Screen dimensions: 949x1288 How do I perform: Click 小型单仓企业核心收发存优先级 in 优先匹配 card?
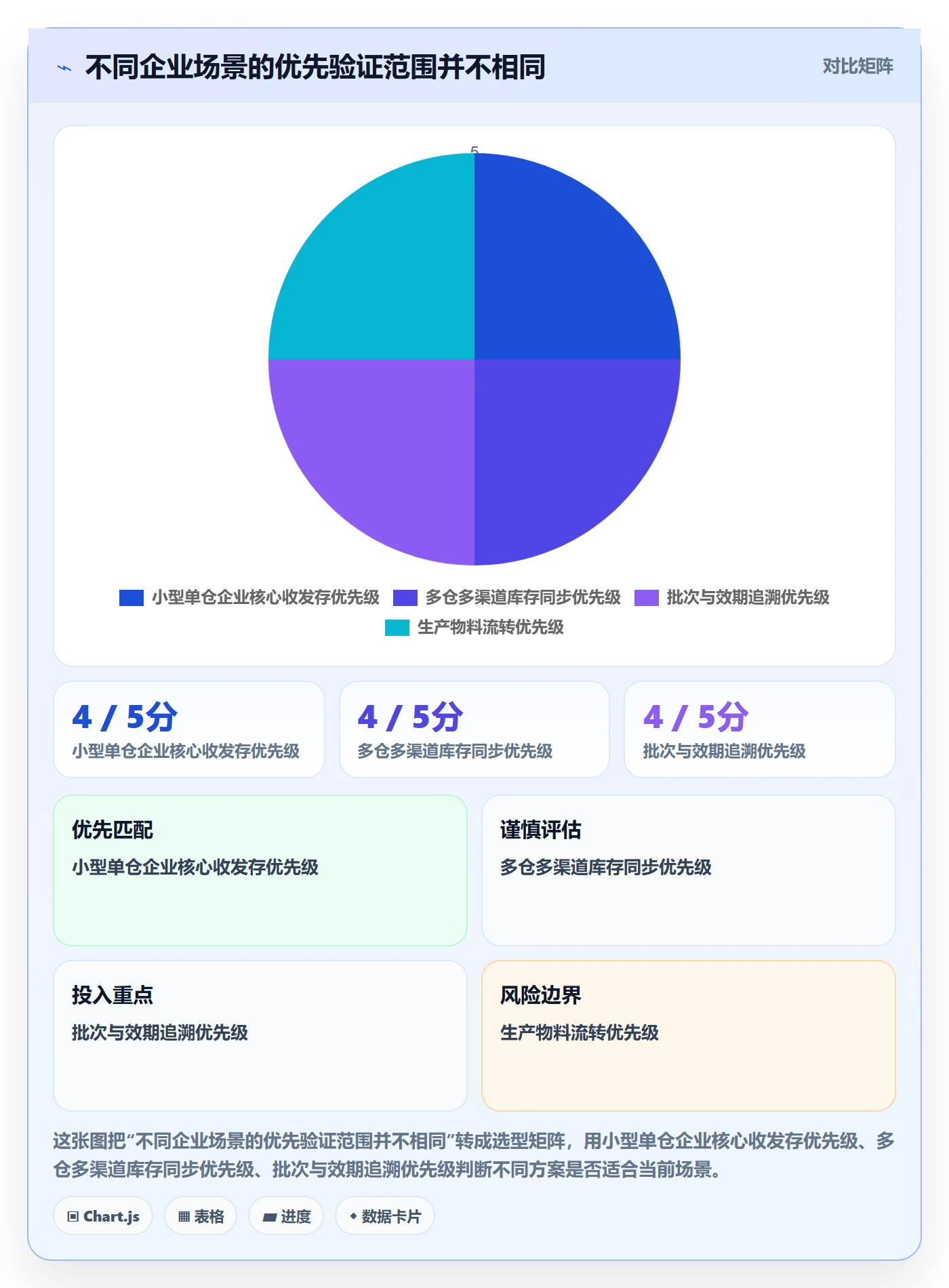tap(195, 867)
